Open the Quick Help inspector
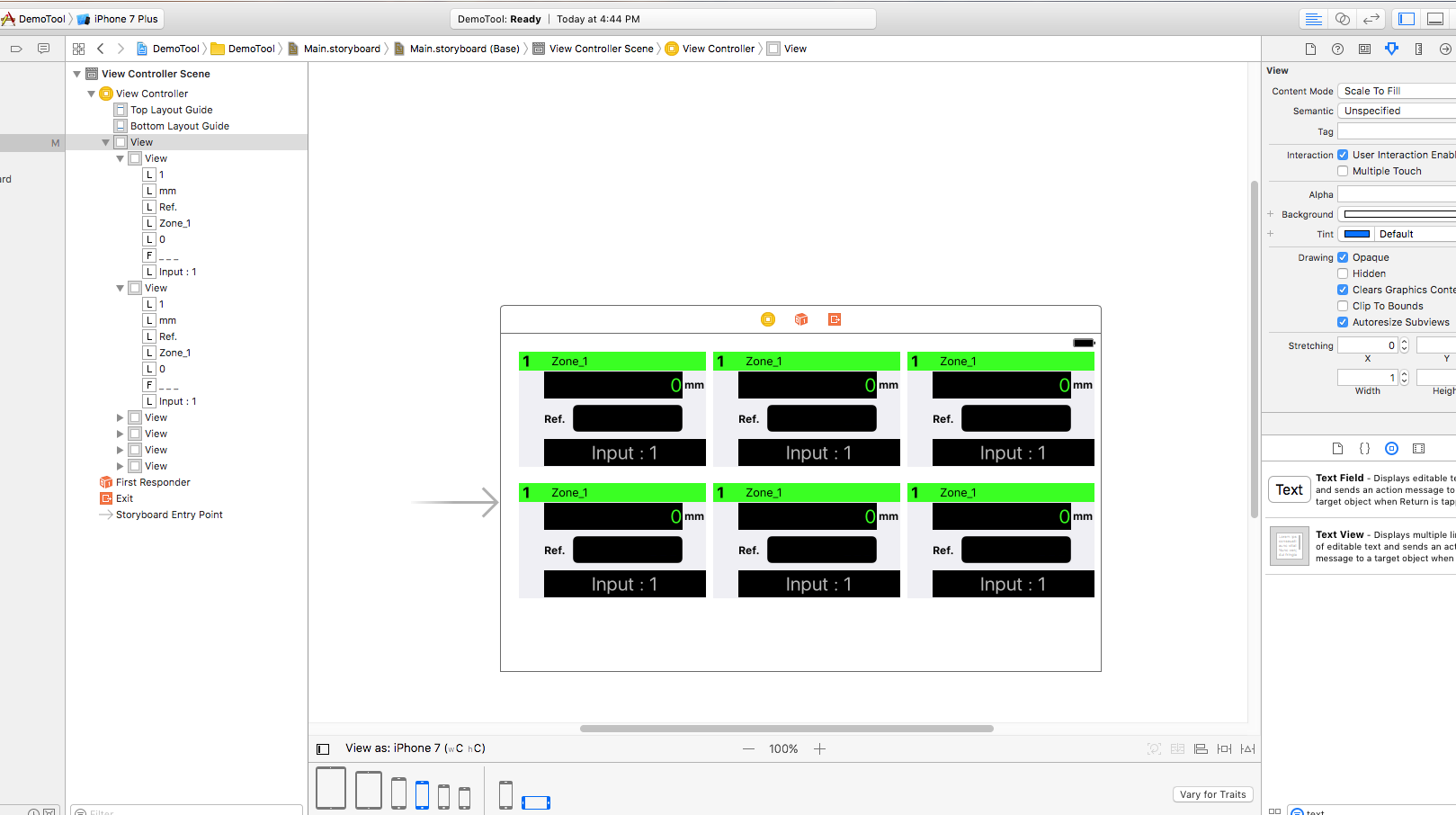The width and height of the screenshot is (1456, 815). coord(1337,49)
